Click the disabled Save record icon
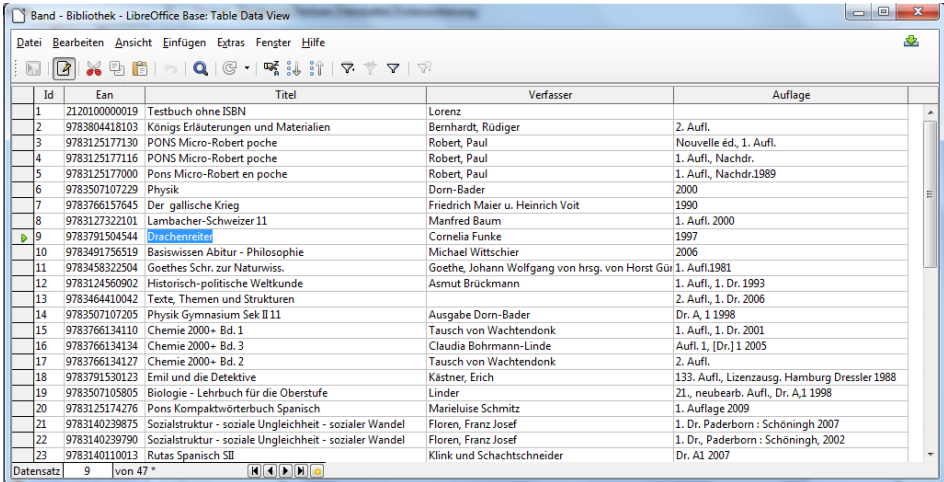This screenshot has height=482, width=944. [x=34, y=69]
